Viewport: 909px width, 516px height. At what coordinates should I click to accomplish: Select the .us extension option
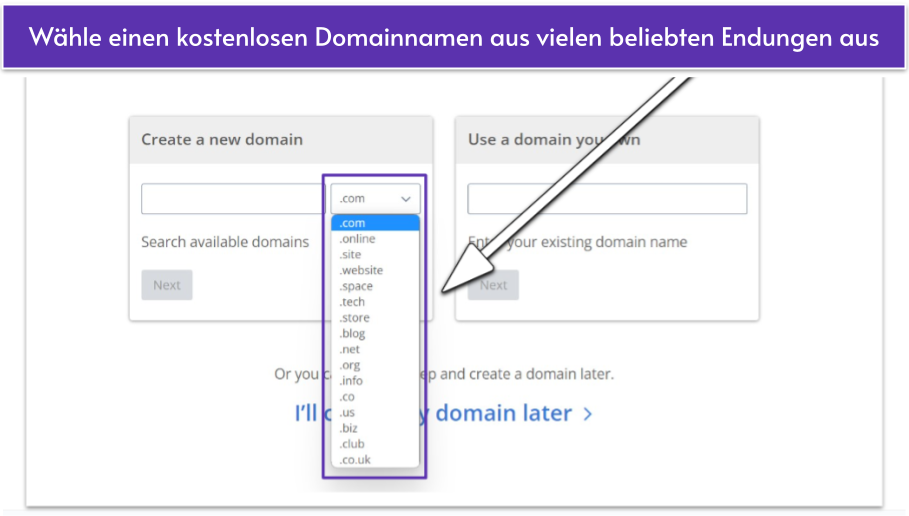(x=375, y=412)
